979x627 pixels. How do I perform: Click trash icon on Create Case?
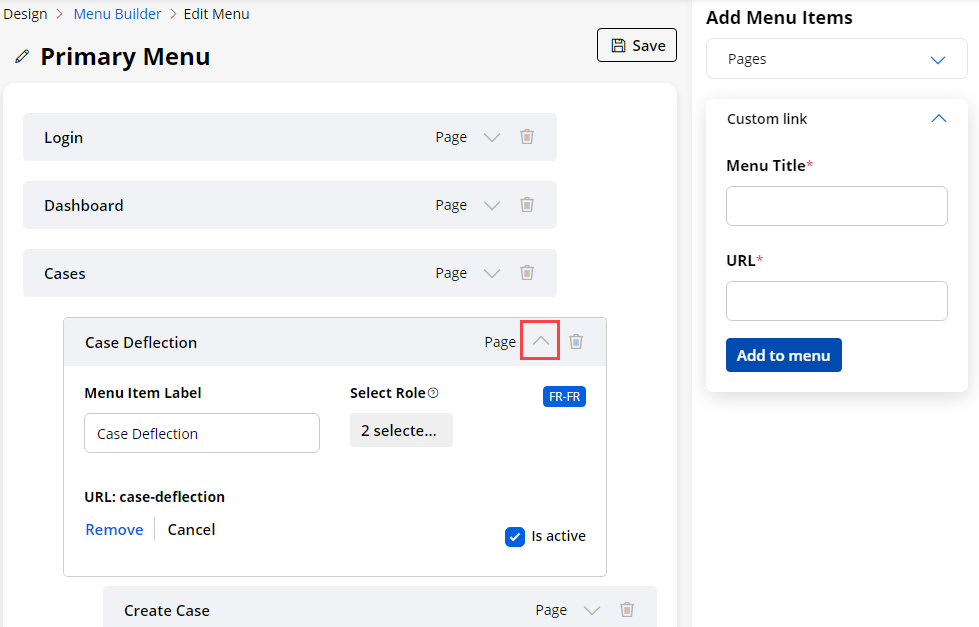[627, 610]
